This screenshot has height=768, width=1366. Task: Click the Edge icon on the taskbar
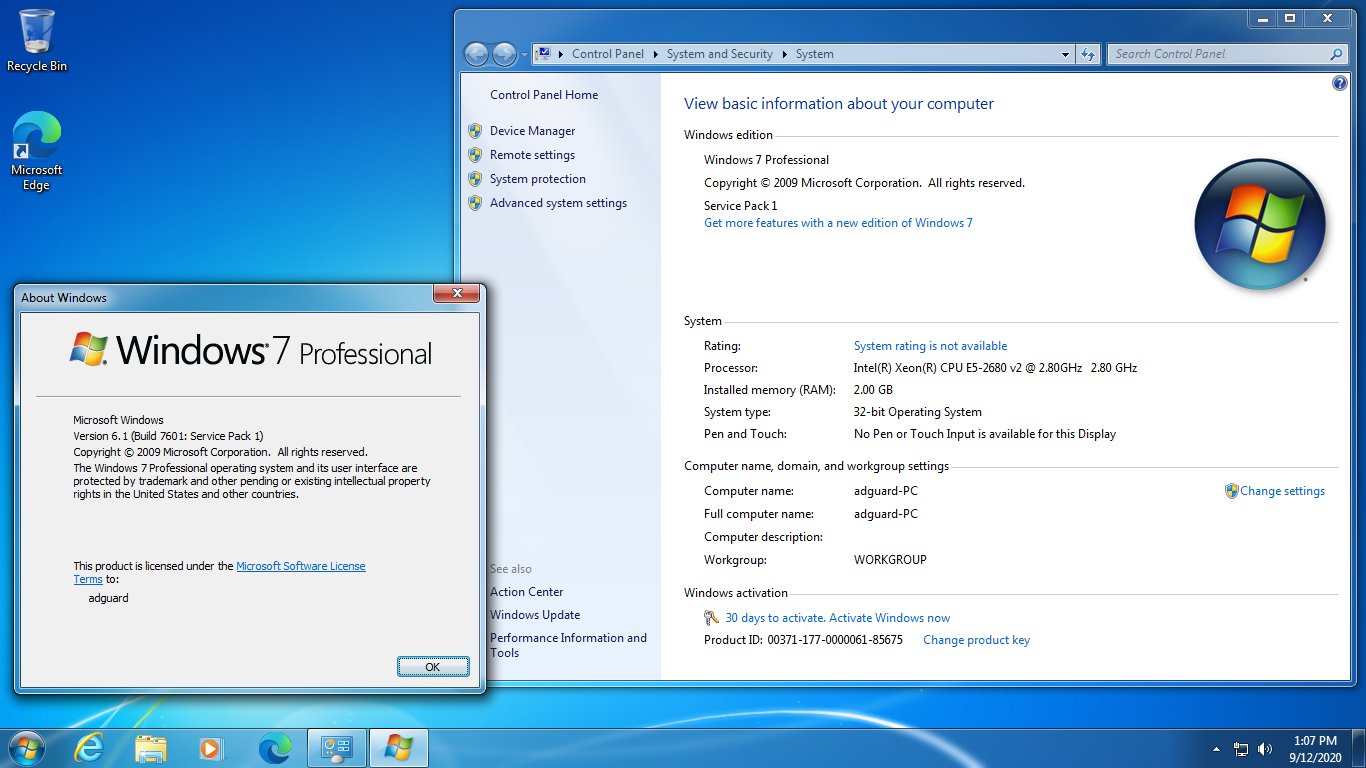[274, 747]
